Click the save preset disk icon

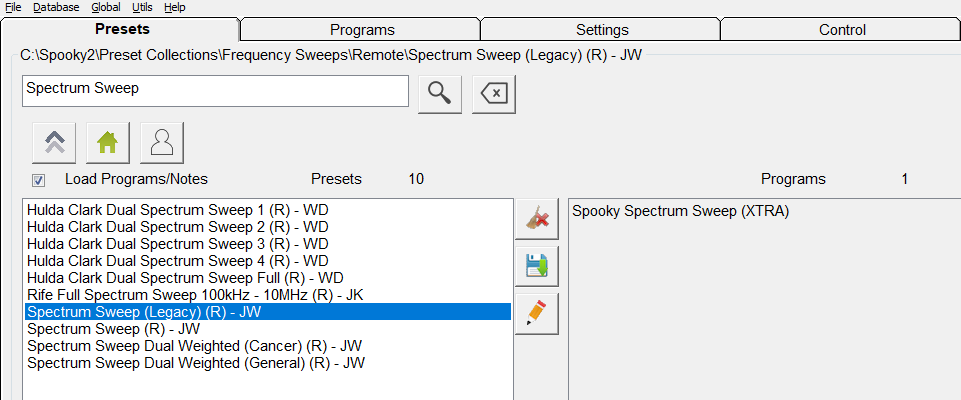537,266
